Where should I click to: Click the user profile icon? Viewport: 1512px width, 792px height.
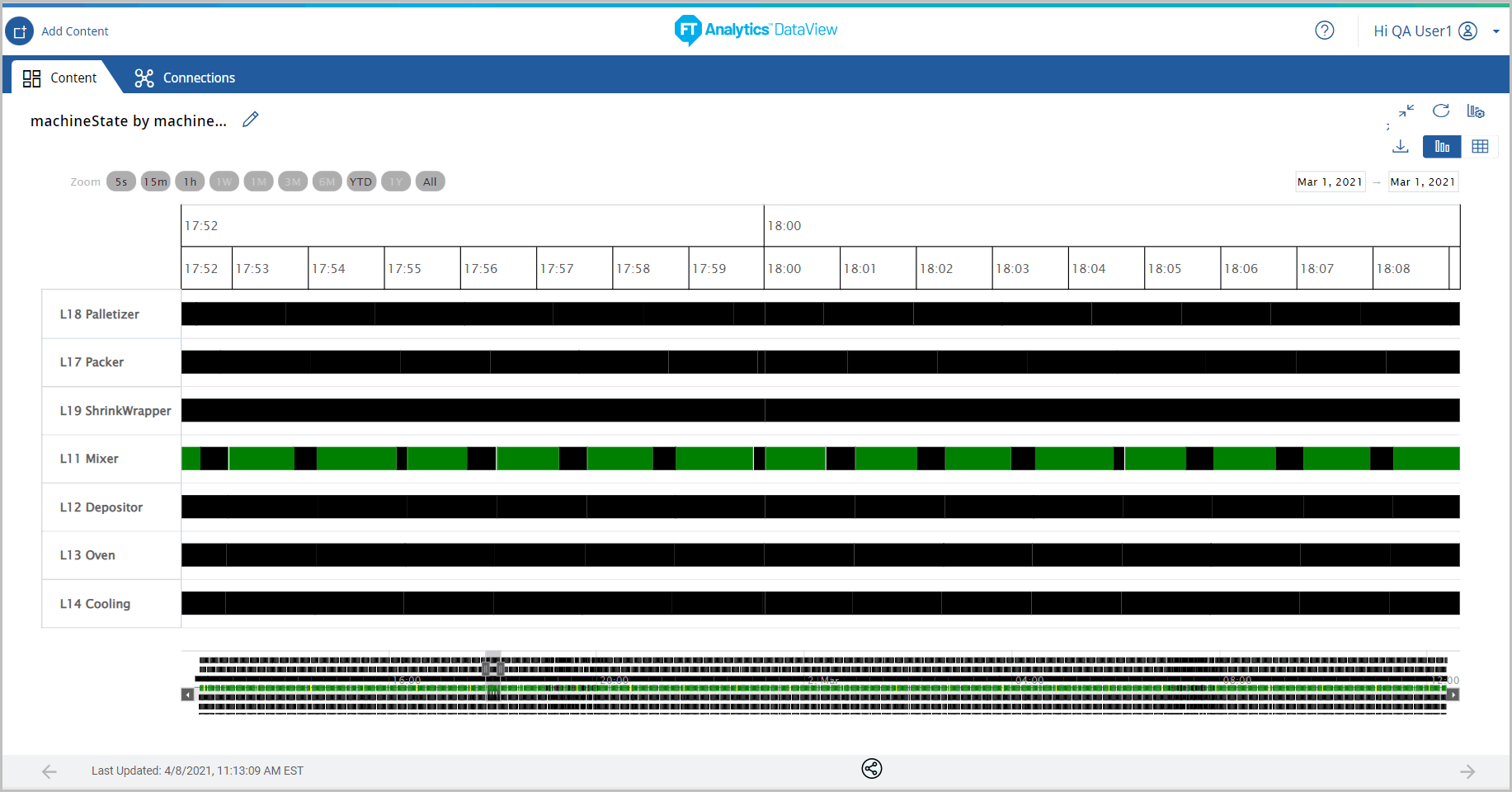pyautogui.click(x=1467, y=31)
